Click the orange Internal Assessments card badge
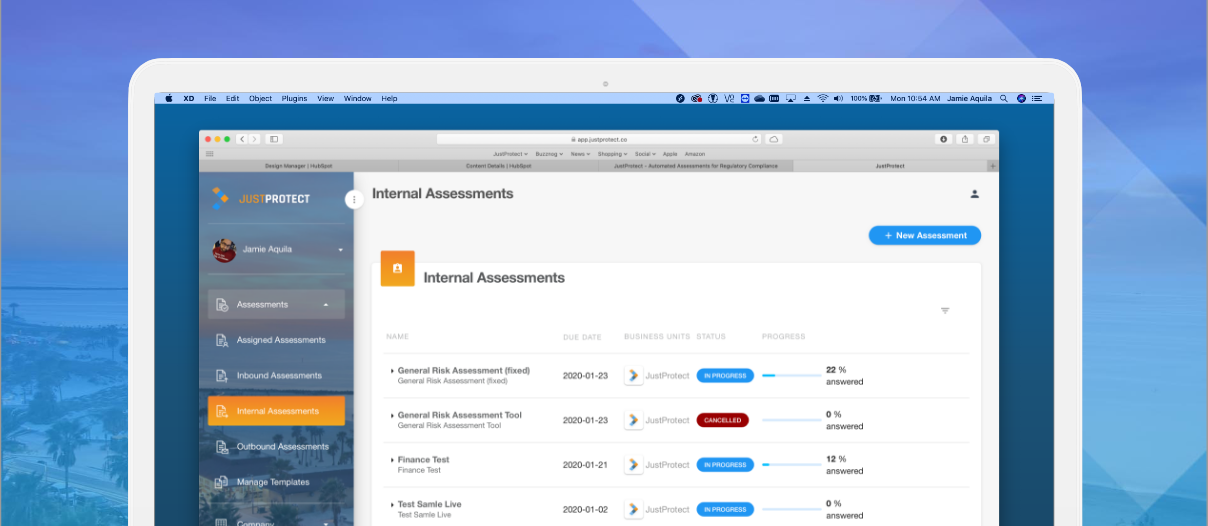The width and height of the screenshot is (1208, 526). 398,269
